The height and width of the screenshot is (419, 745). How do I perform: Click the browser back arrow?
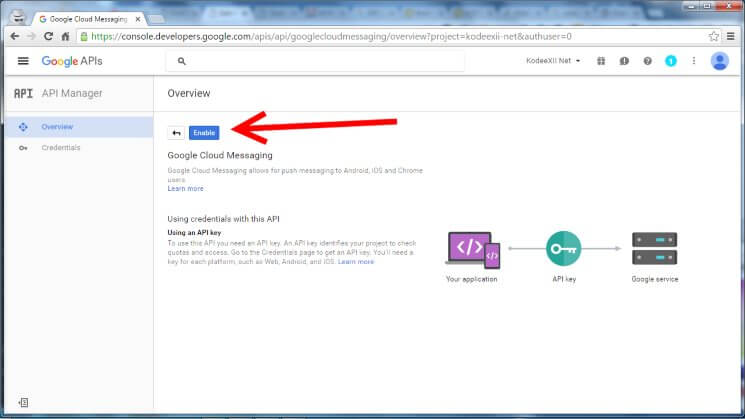[15, 36]
